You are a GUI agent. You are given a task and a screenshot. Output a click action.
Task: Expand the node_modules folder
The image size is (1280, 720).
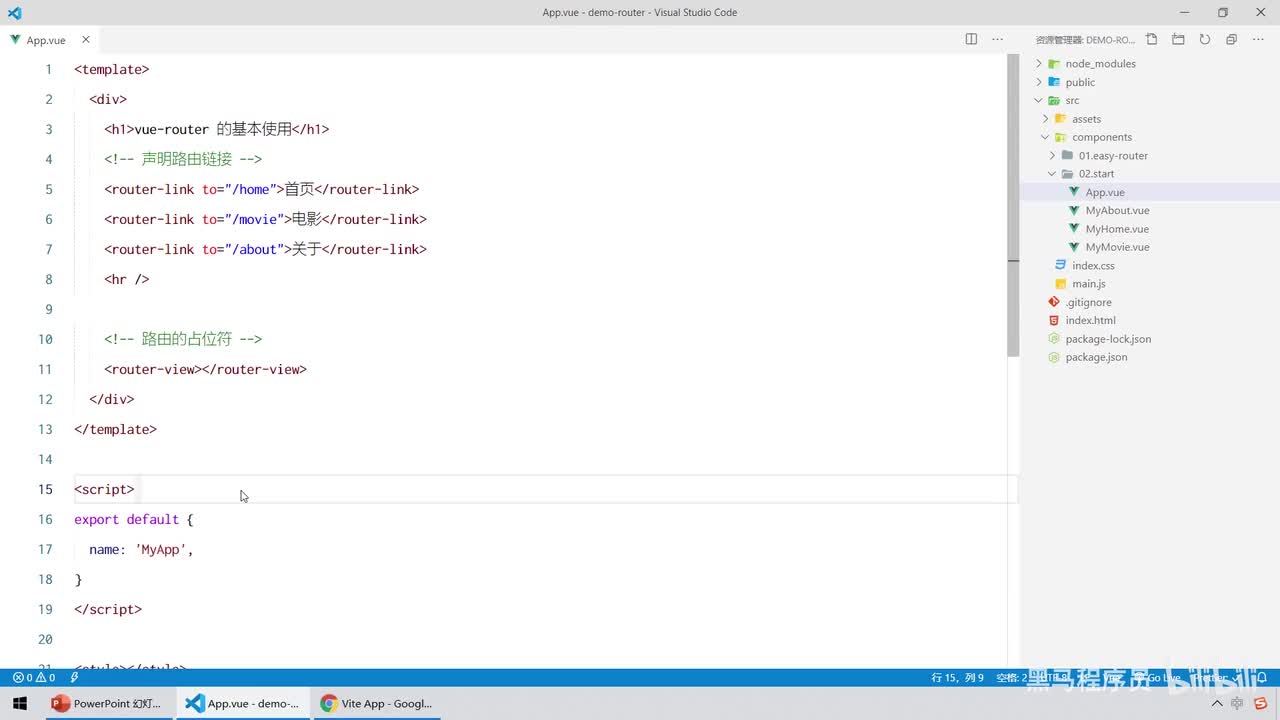(x=1039, y=64)
